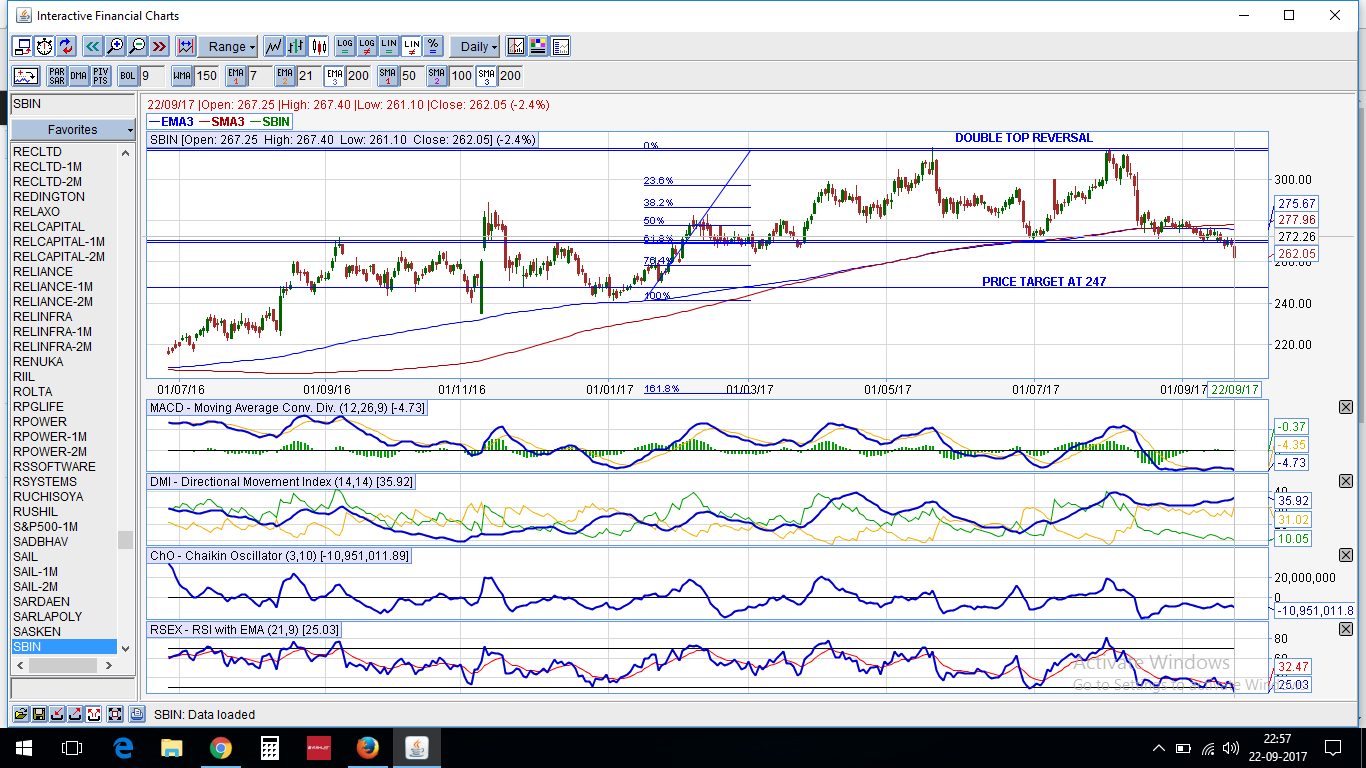Open the Daily period dropdown
This screenshot has height=768, width=1366.
pyautogui.click(x=474, y=46)
